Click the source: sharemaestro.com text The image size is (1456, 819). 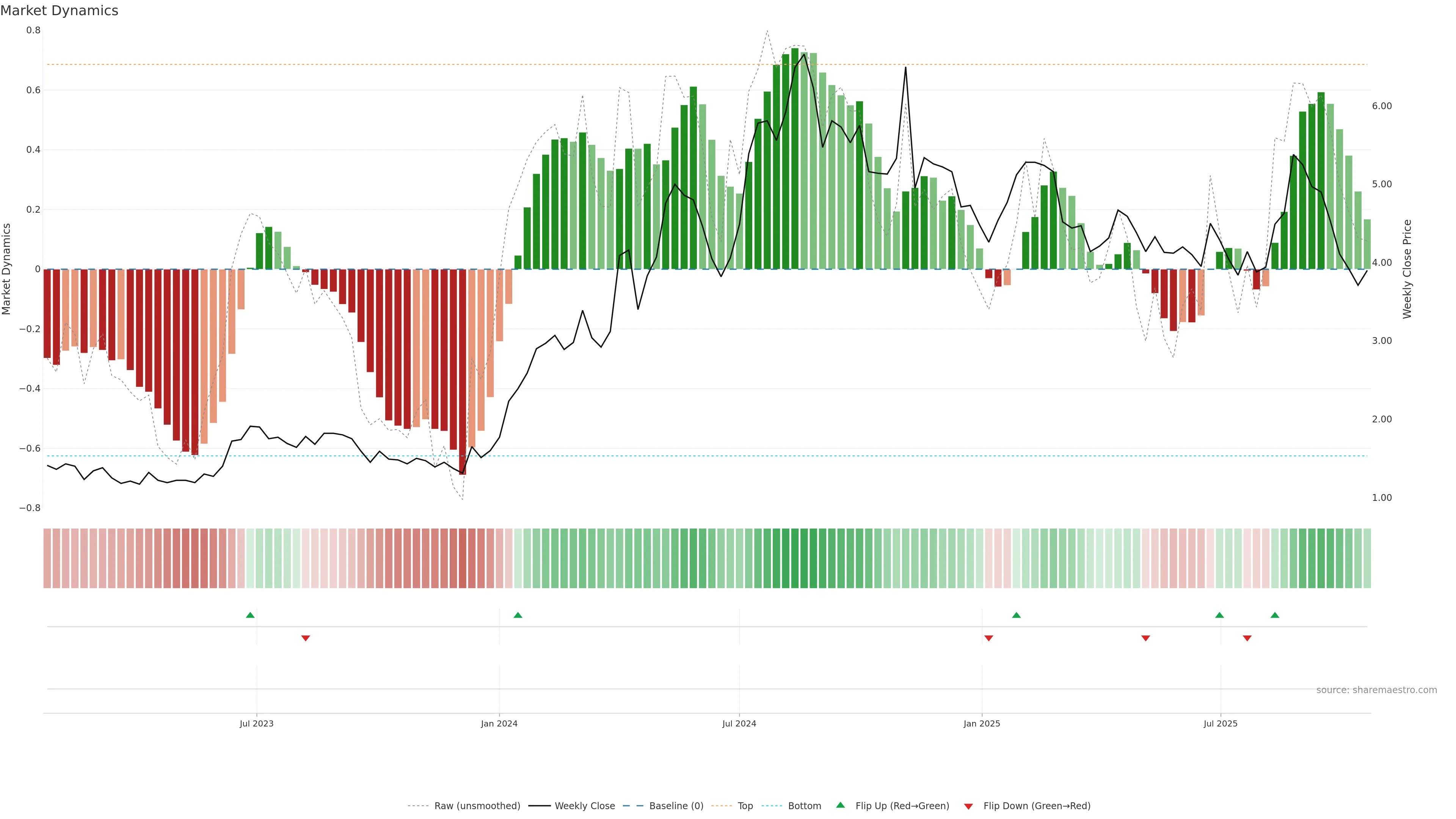point(1376,690)
